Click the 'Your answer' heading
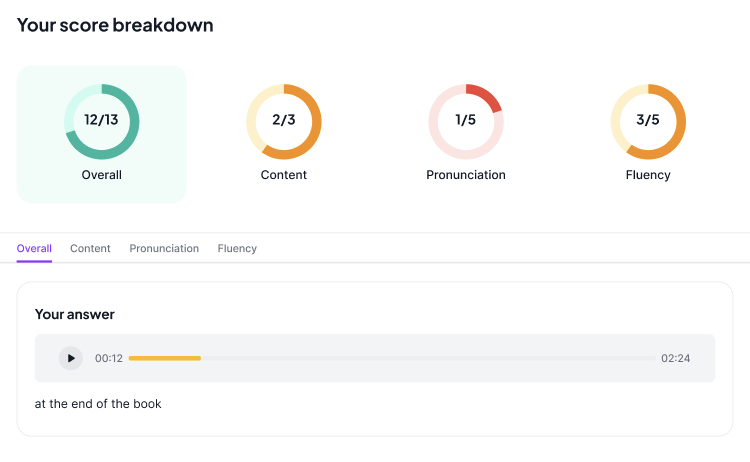The width and height of the screenshot is (750, 462). [x=75, y=314]
